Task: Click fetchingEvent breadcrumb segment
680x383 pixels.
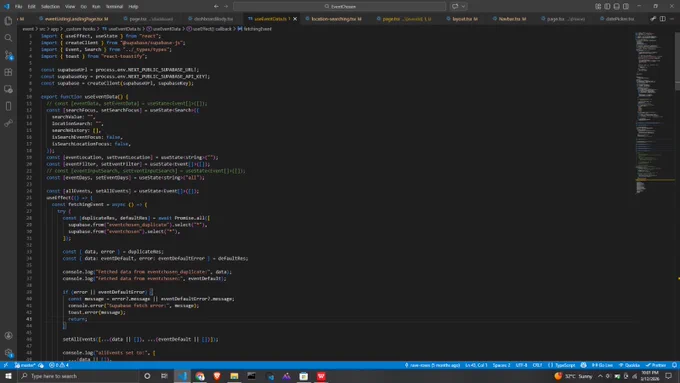Action: (x=255, y=29)
